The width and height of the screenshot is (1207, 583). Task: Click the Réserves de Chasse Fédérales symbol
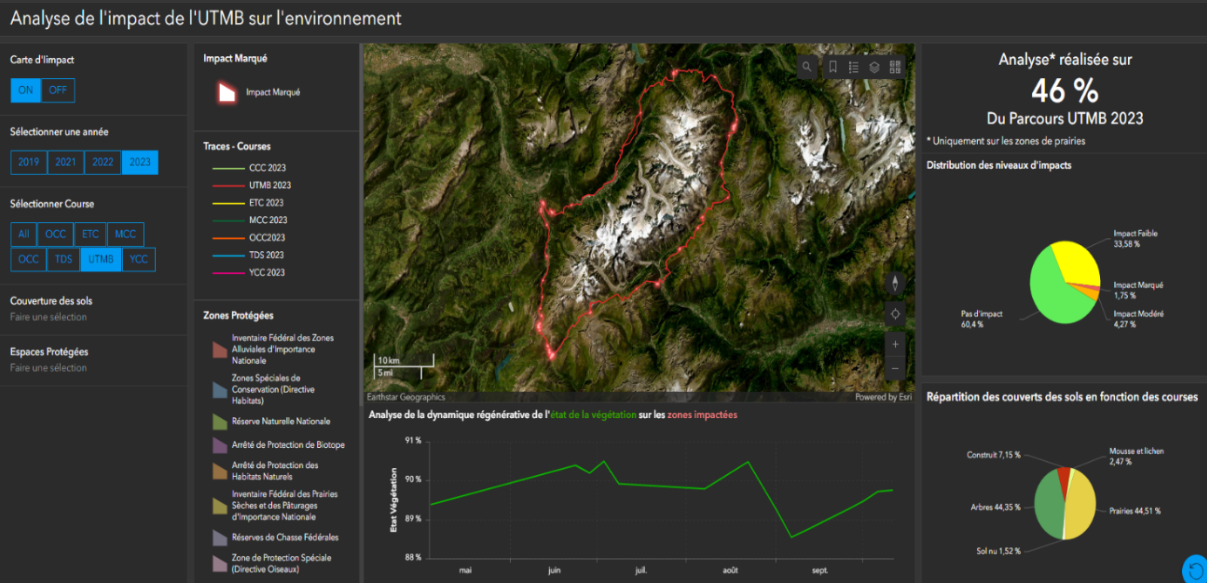pos(219,538)
